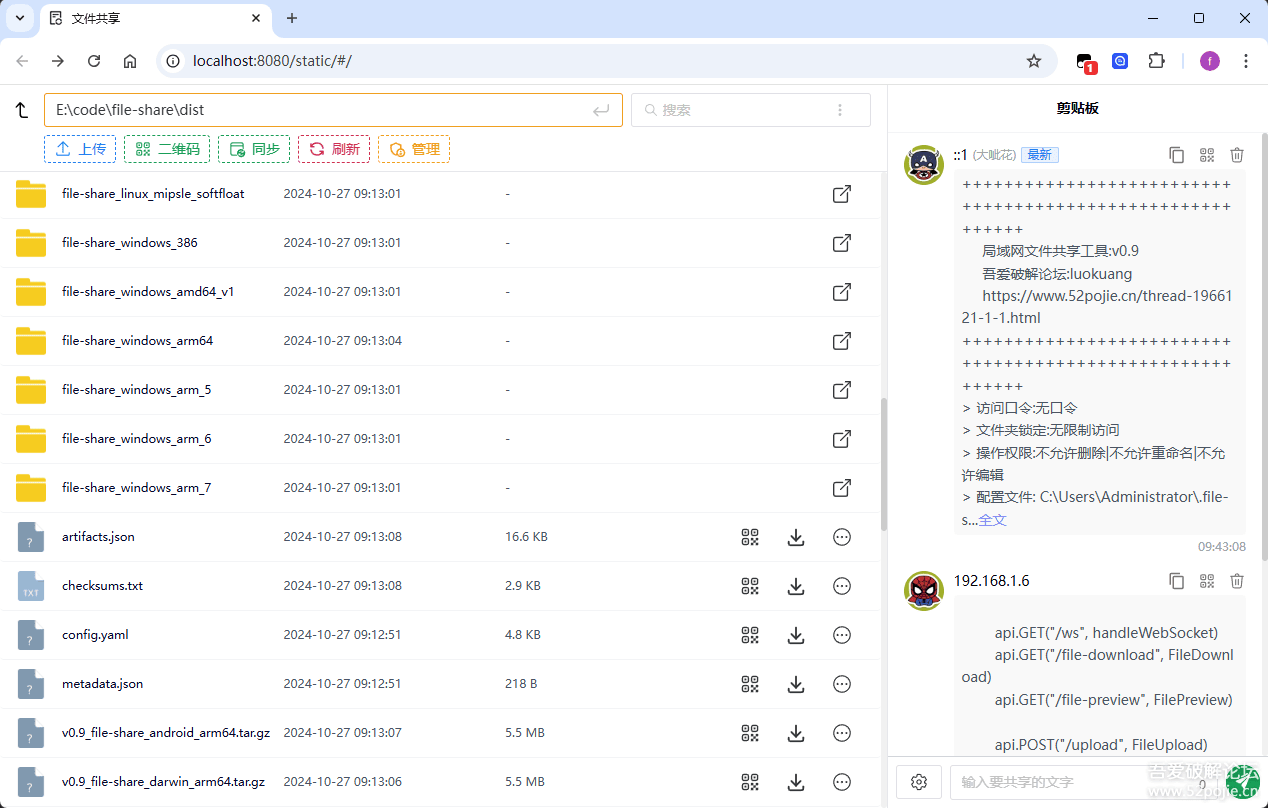Show QR code for artifacts.json
This screenshot has height=808, width=1268.
750,537
